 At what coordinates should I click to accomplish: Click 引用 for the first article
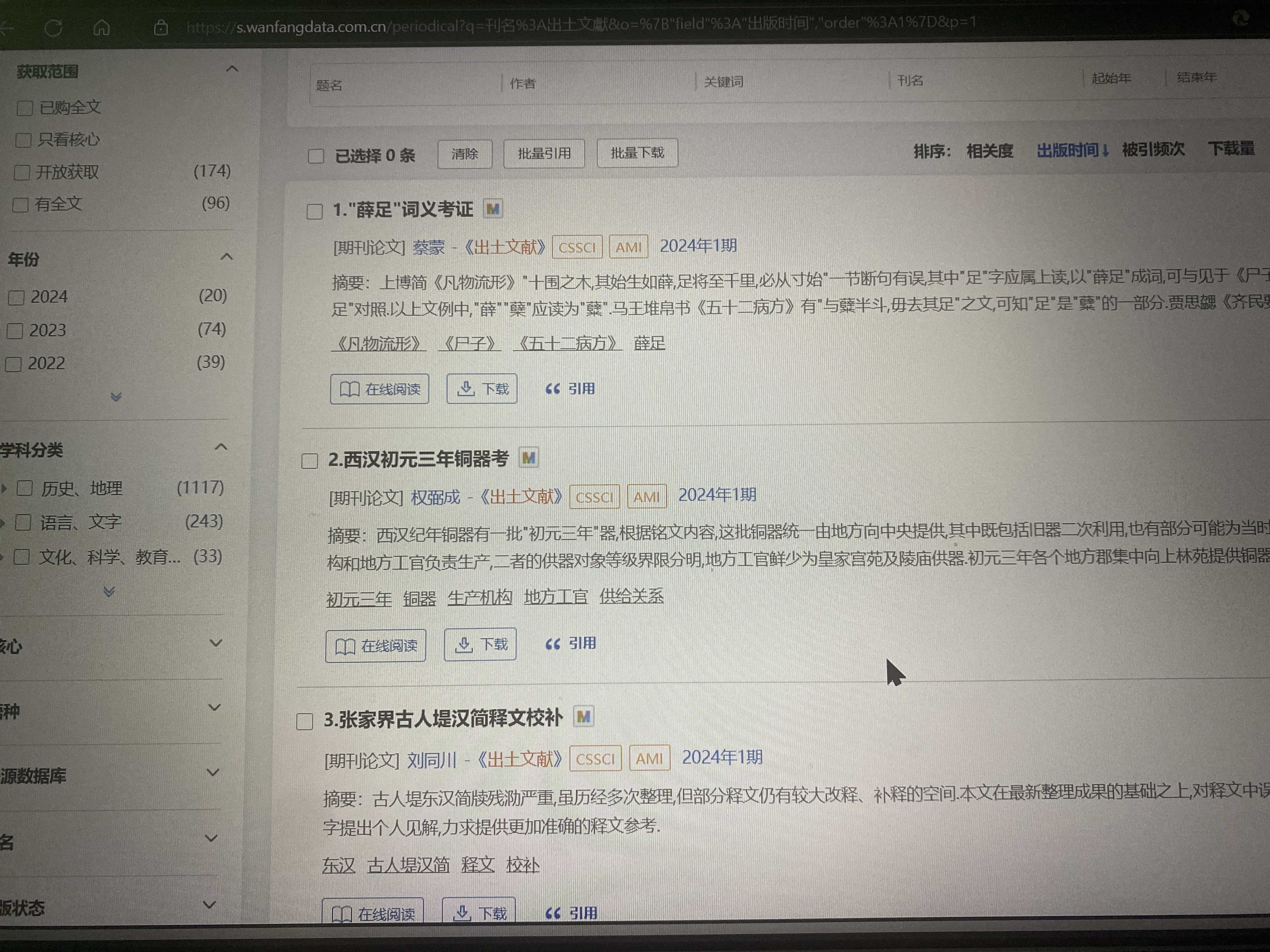pos(570,388)
